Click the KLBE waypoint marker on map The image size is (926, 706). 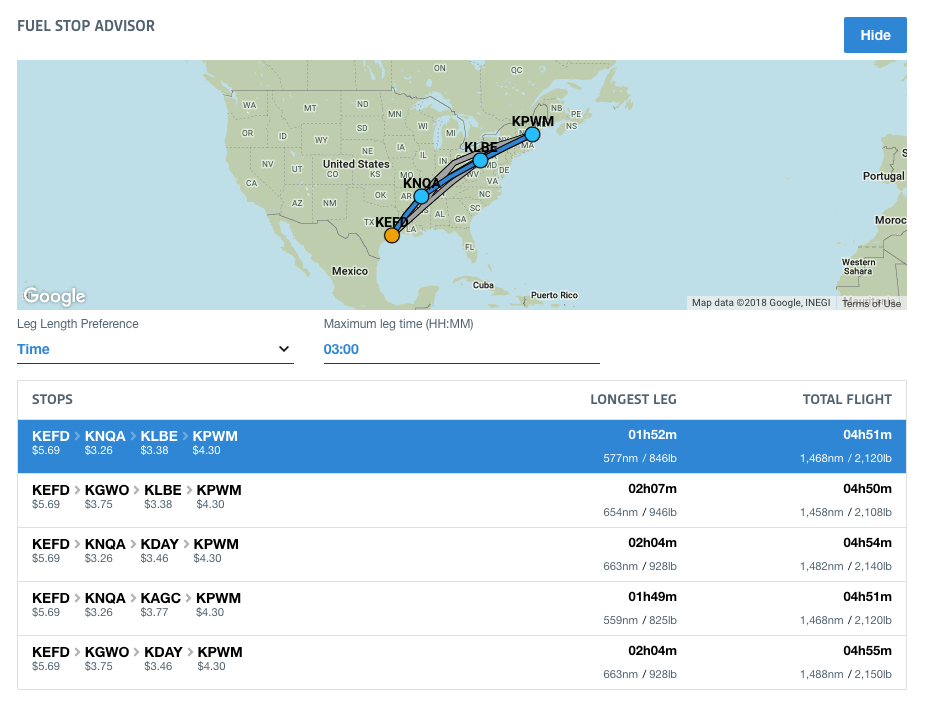point(480,160)
